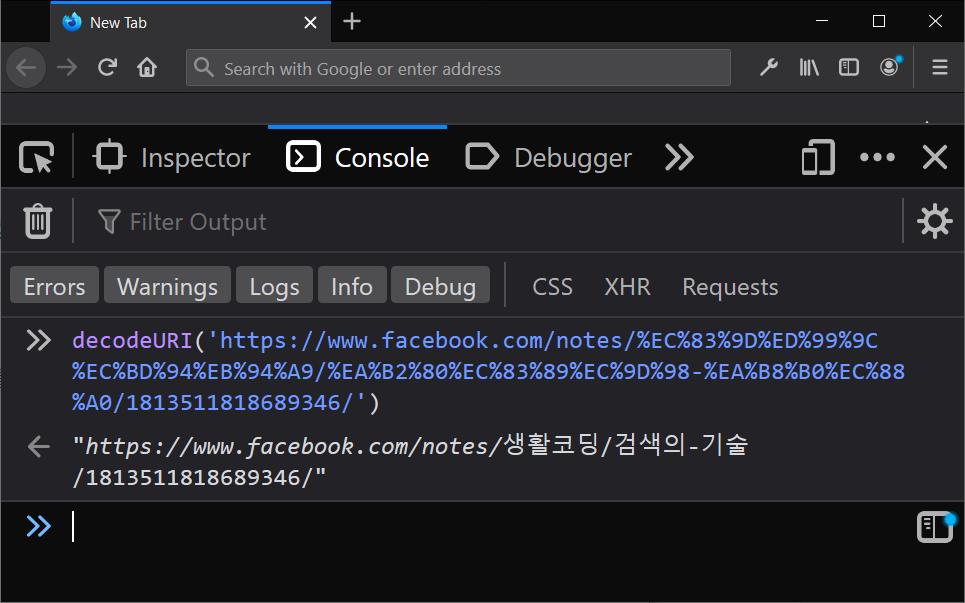Open a new browser tab with plus
965x603 pixels.
pos(352,22)
